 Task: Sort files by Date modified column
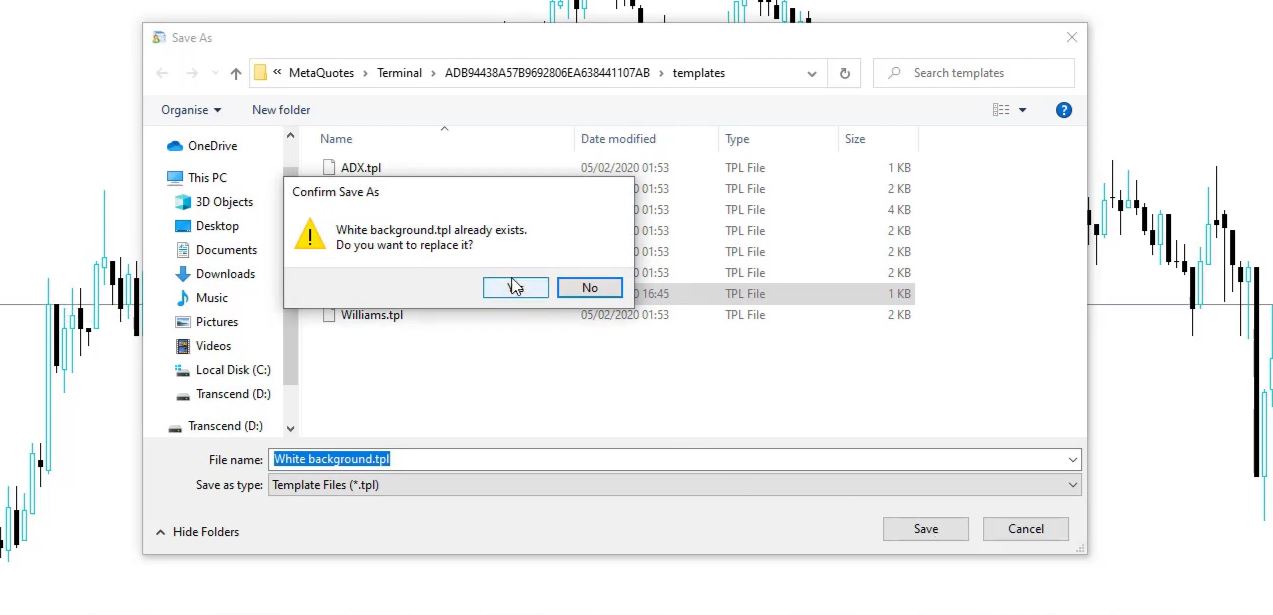(618, 139)
